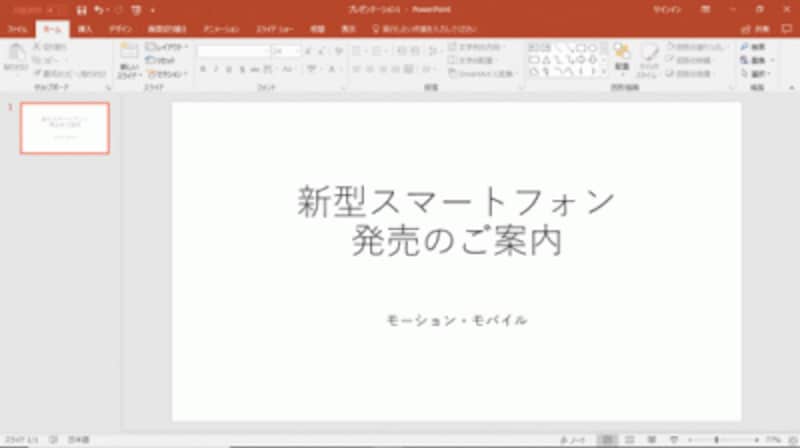Click the サインイン sign-in link
The image size is (800, 448).
pyautogui.click(x=667, y=10)
